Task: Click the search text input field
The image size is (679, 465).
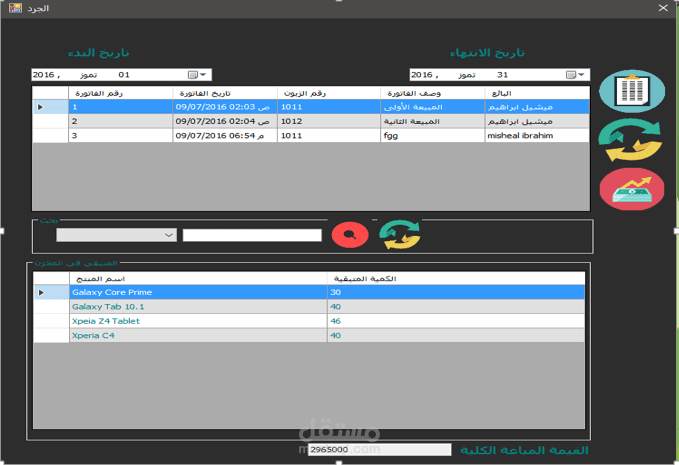Action: (x=252, y=235)
